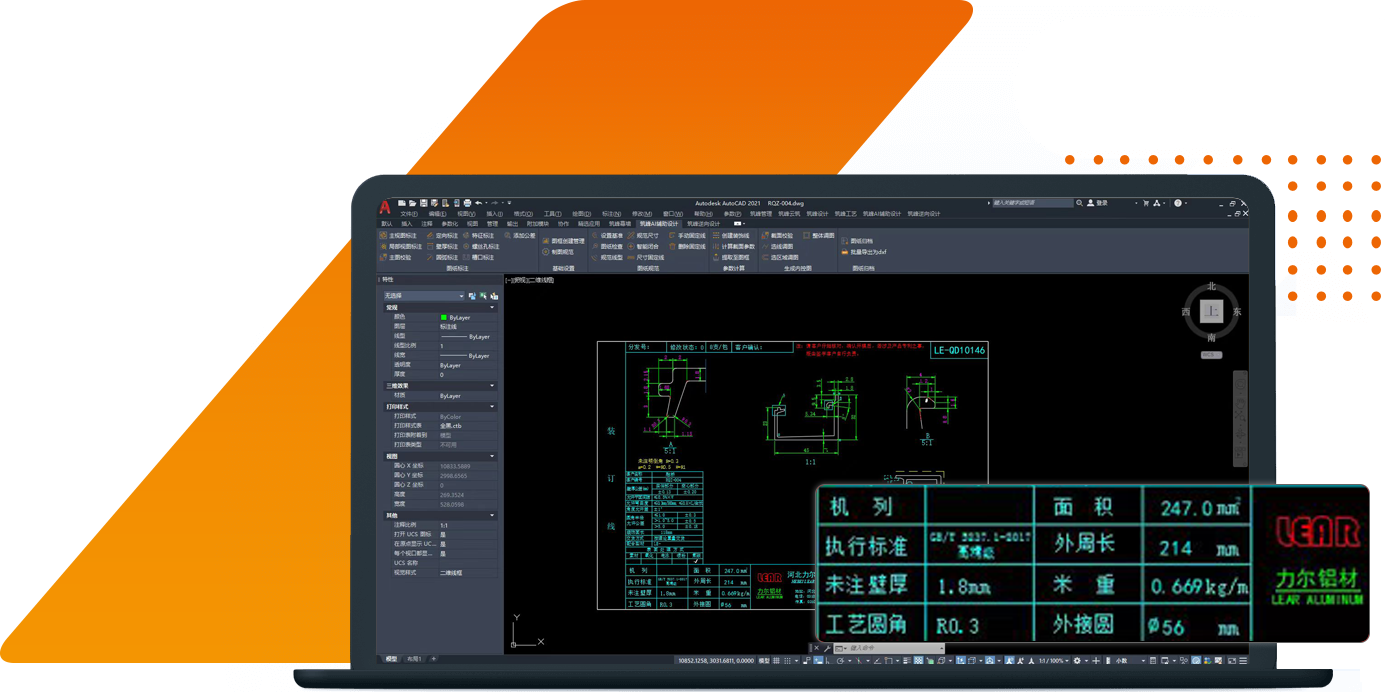Image resolution: width=1385 pixels, height=692 pixels.
Task: Add a new layout with the plus tab
Action: click(x=433, y=659)
